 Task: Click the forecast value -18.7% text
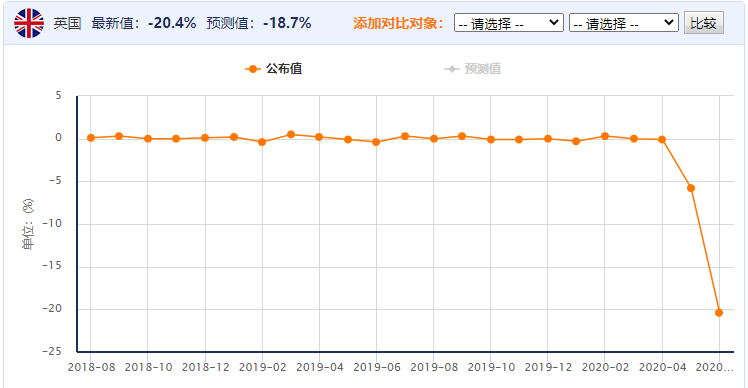287,23
